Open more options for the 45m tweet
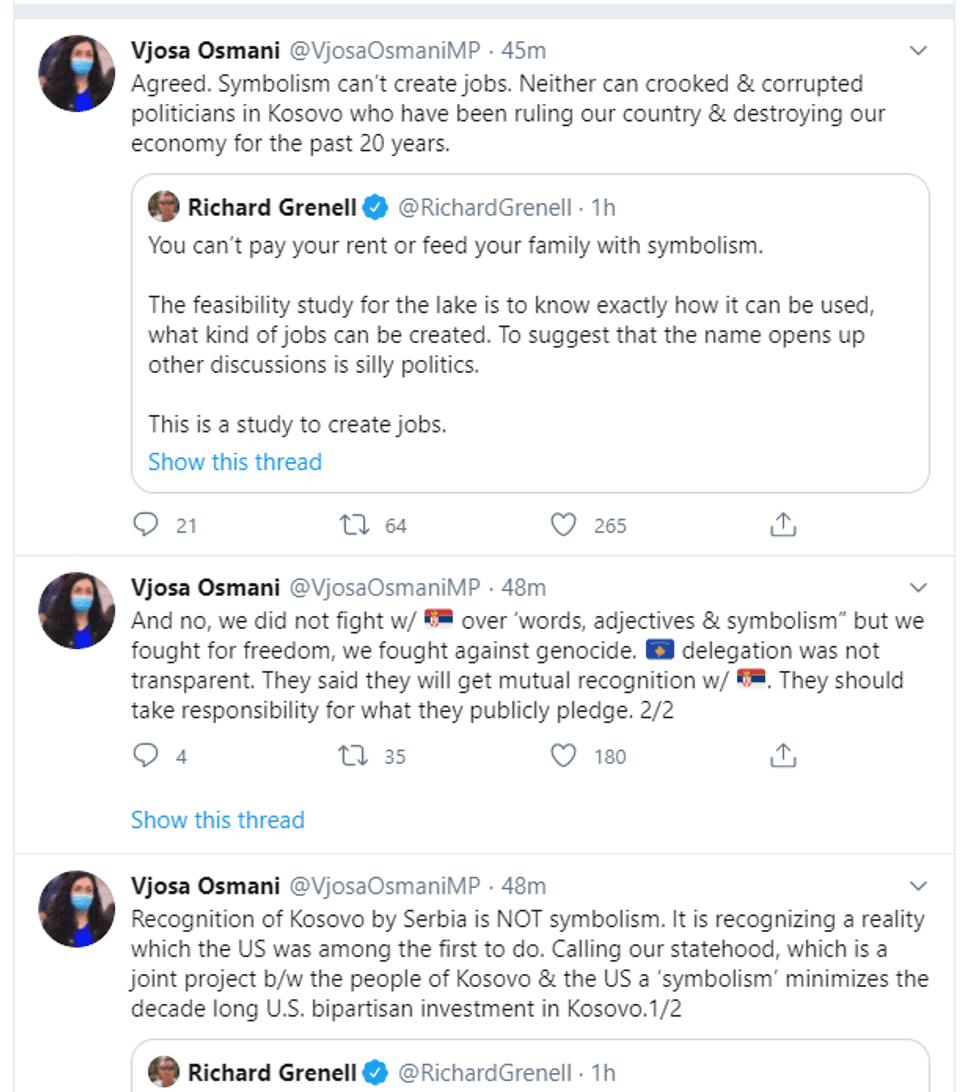Screen dimensions: 980x1092 (917, 51)
